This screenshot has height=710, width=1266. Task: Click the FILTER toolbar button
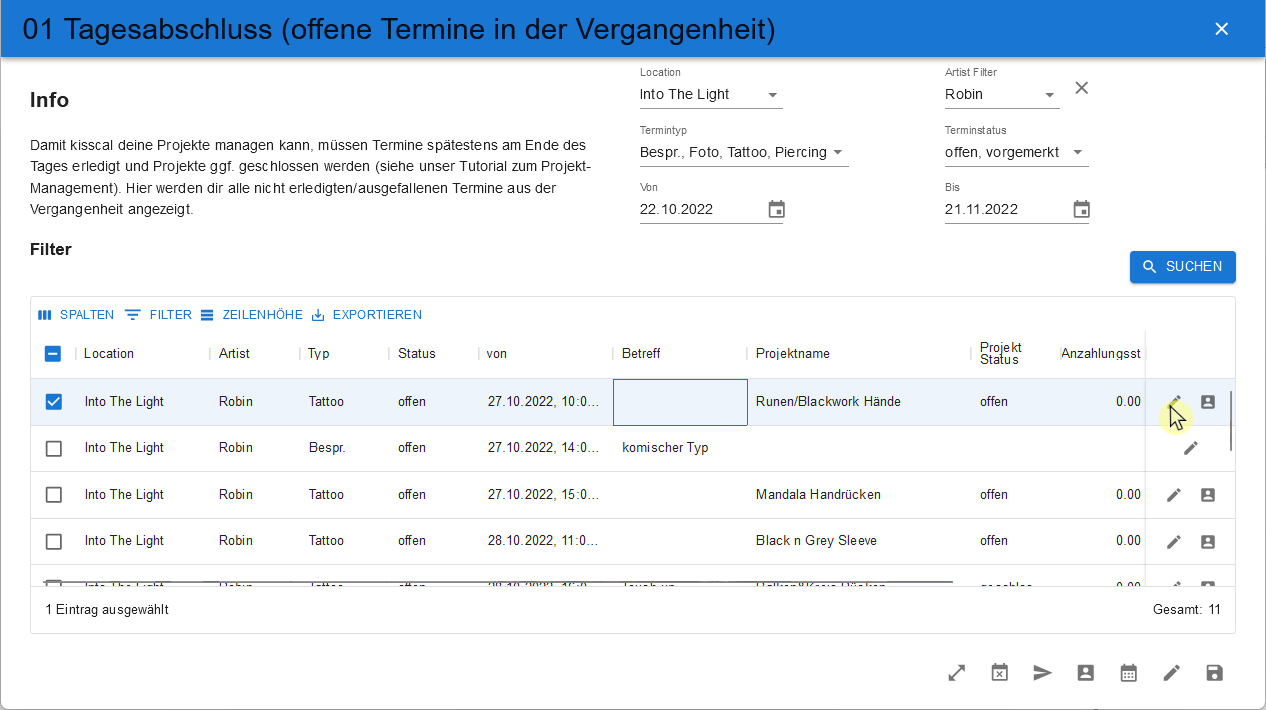(x=158, y=315)
